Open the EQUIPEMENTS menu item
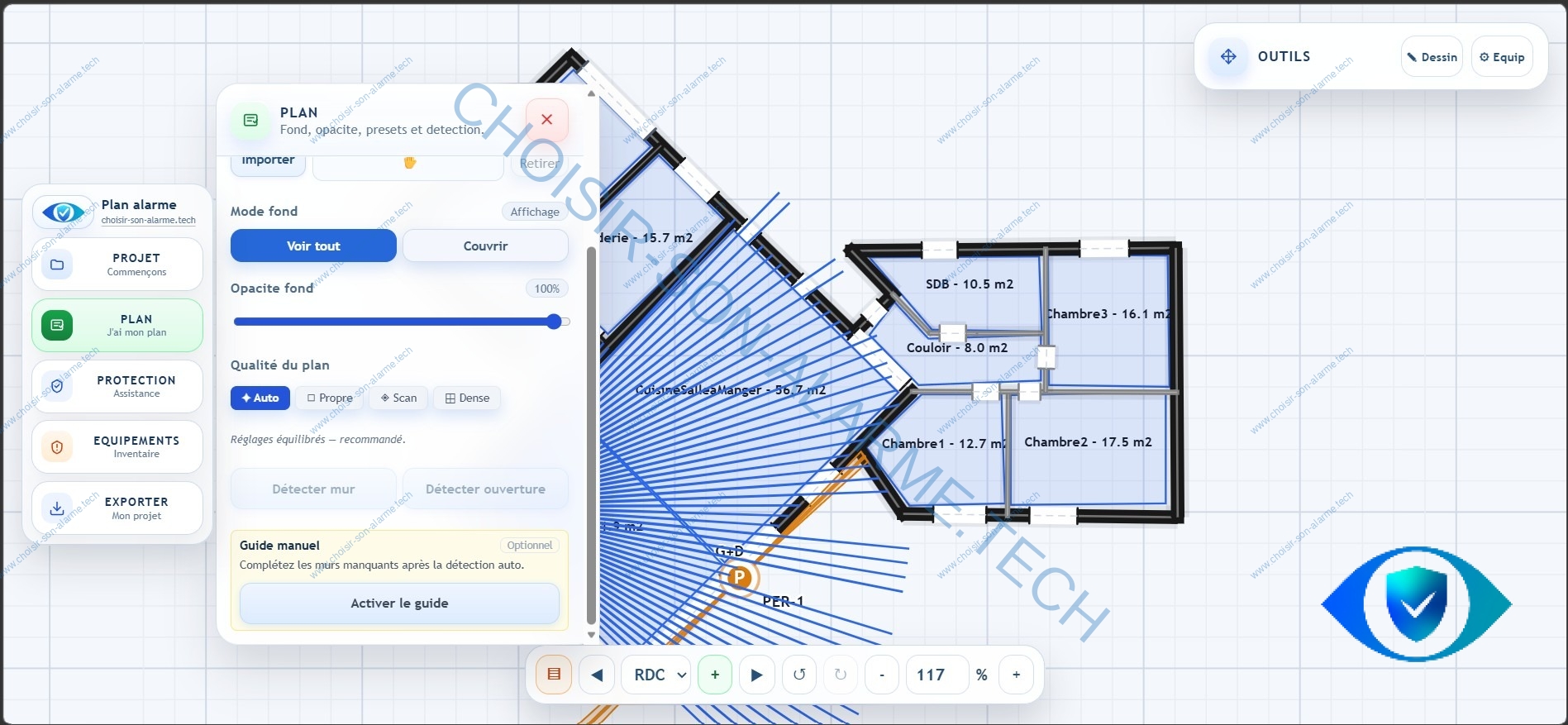 117,446
